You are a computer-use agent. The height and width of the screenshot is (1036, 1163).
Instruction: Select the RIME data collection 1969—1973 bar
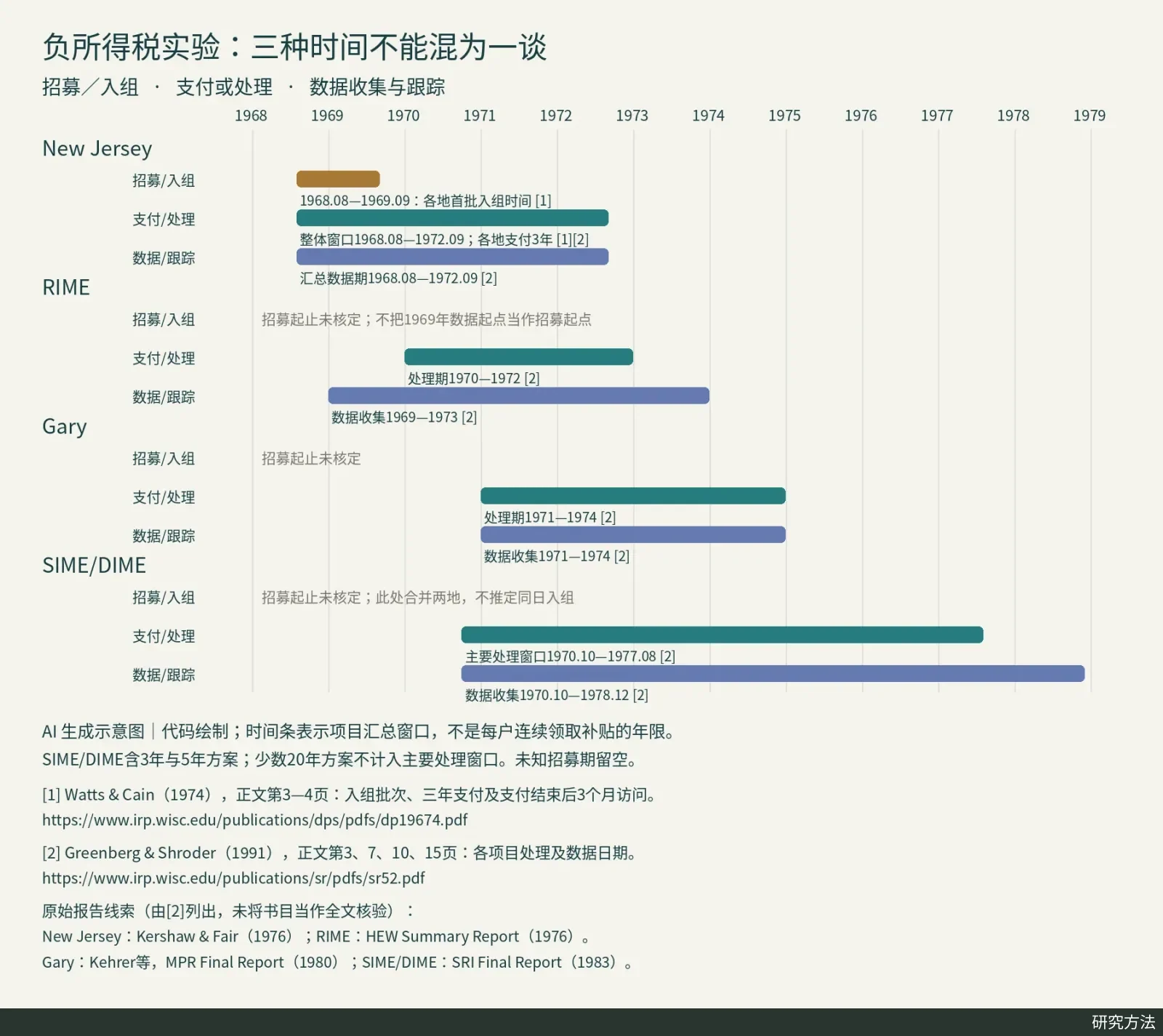[518, 395]
